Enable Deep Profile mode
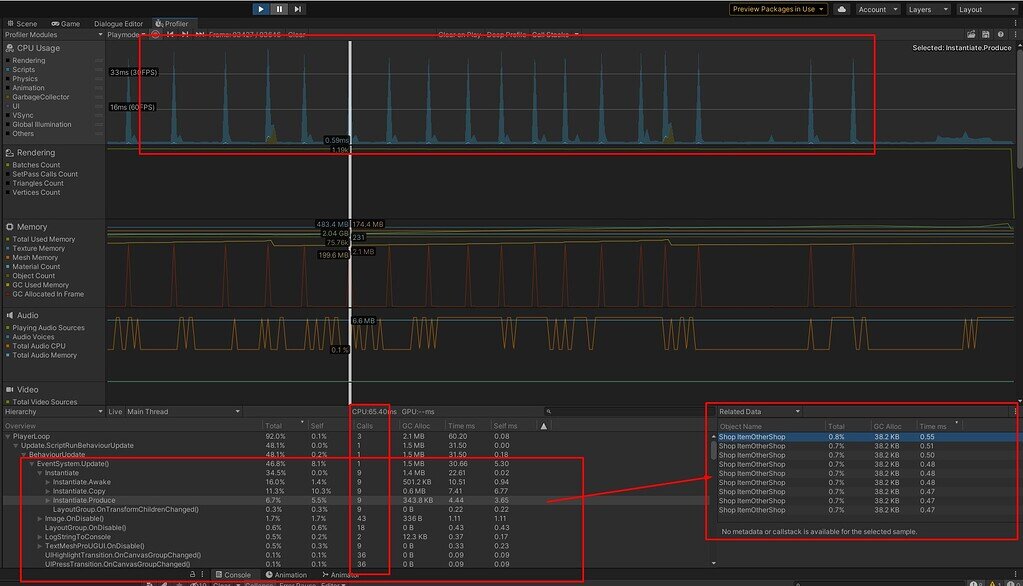 click(x=506, y=33)
